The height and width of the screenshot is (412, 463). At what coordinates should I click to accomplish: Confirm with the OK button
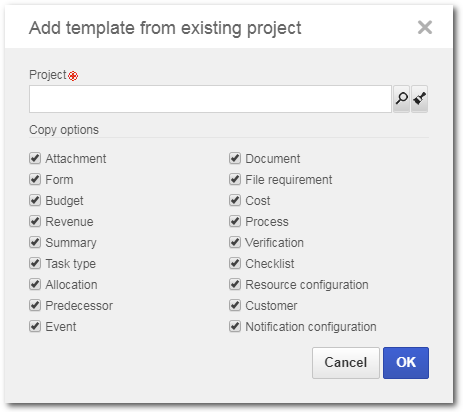(x=406, y=363)
